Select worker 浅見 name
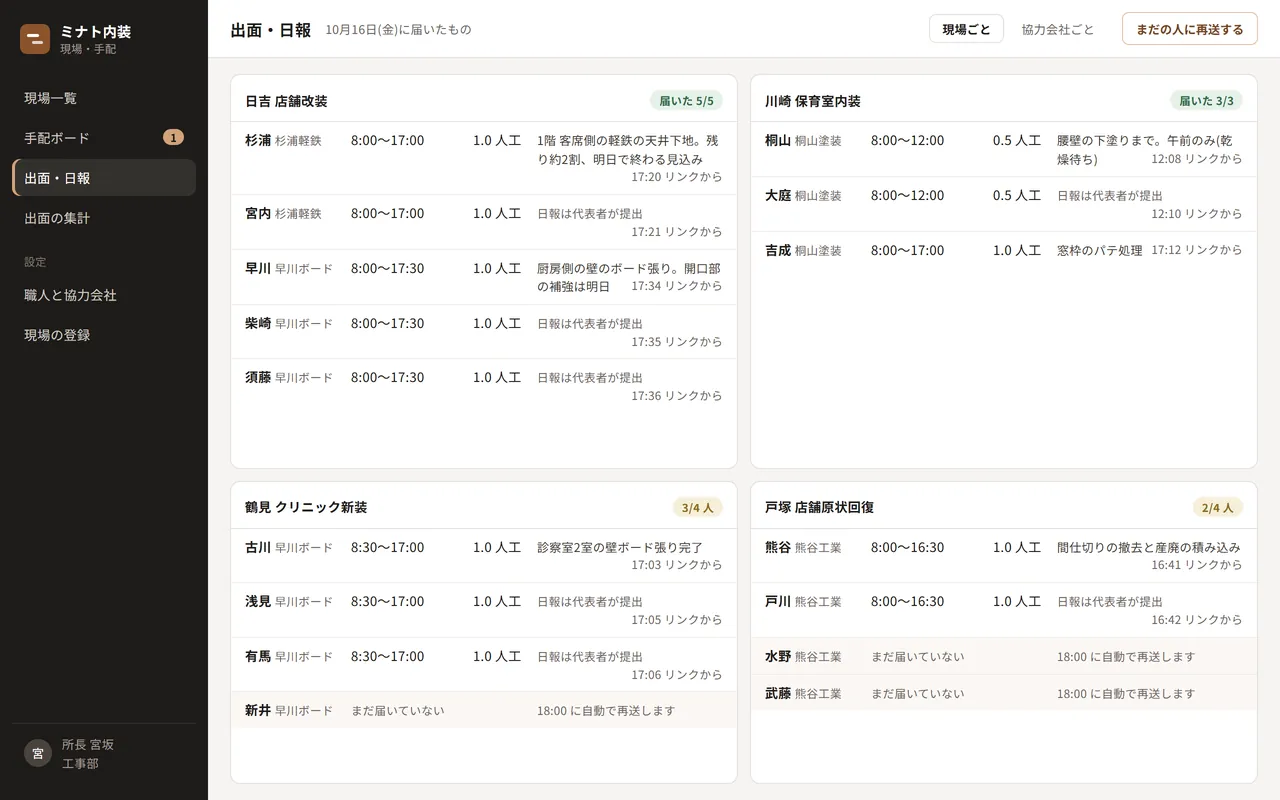This screenshot has width=1280, height=800. (258, 601)
